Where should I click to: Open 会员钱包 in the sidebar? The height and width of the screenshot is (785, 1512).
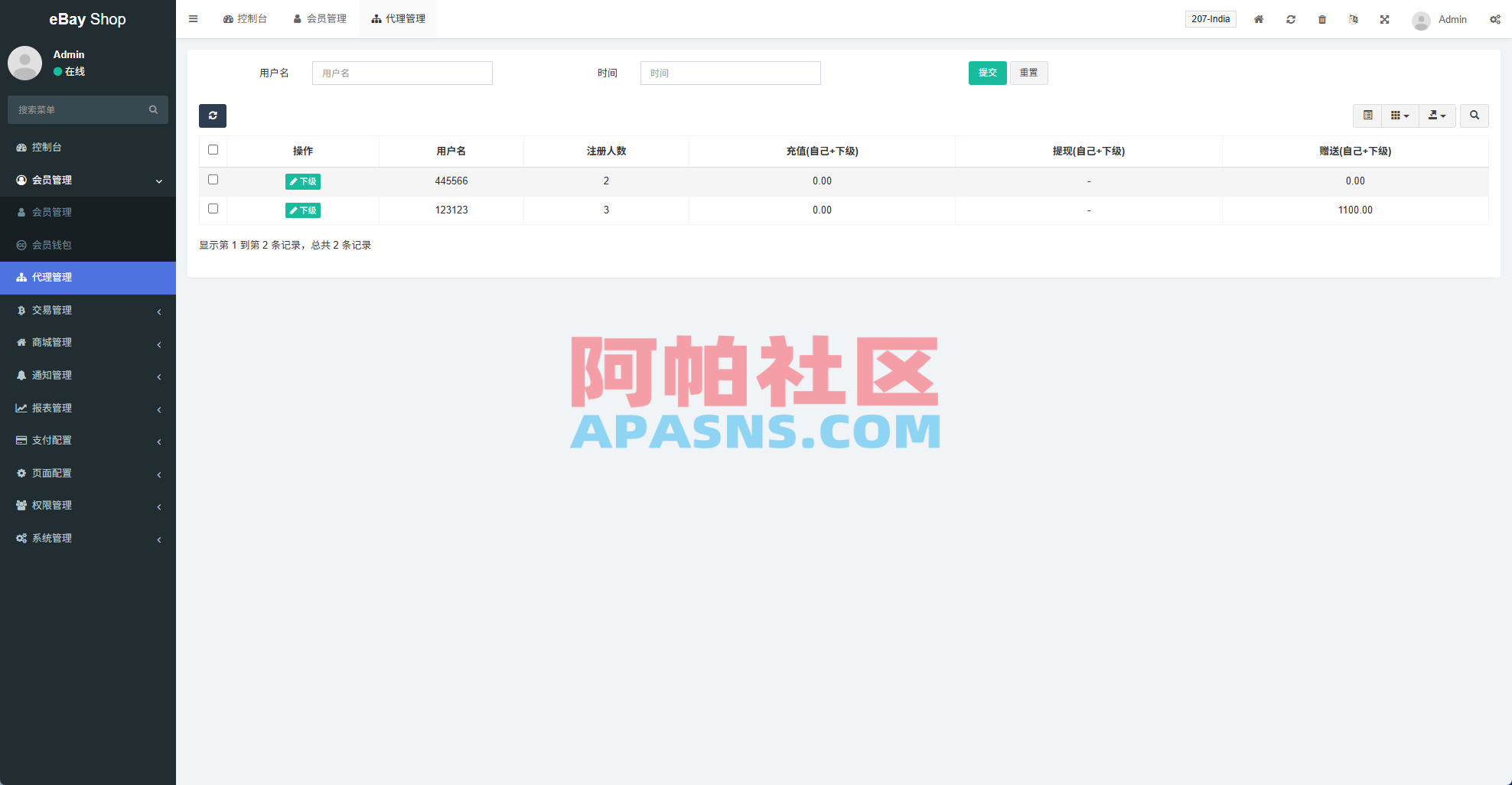tap(88, 245)
